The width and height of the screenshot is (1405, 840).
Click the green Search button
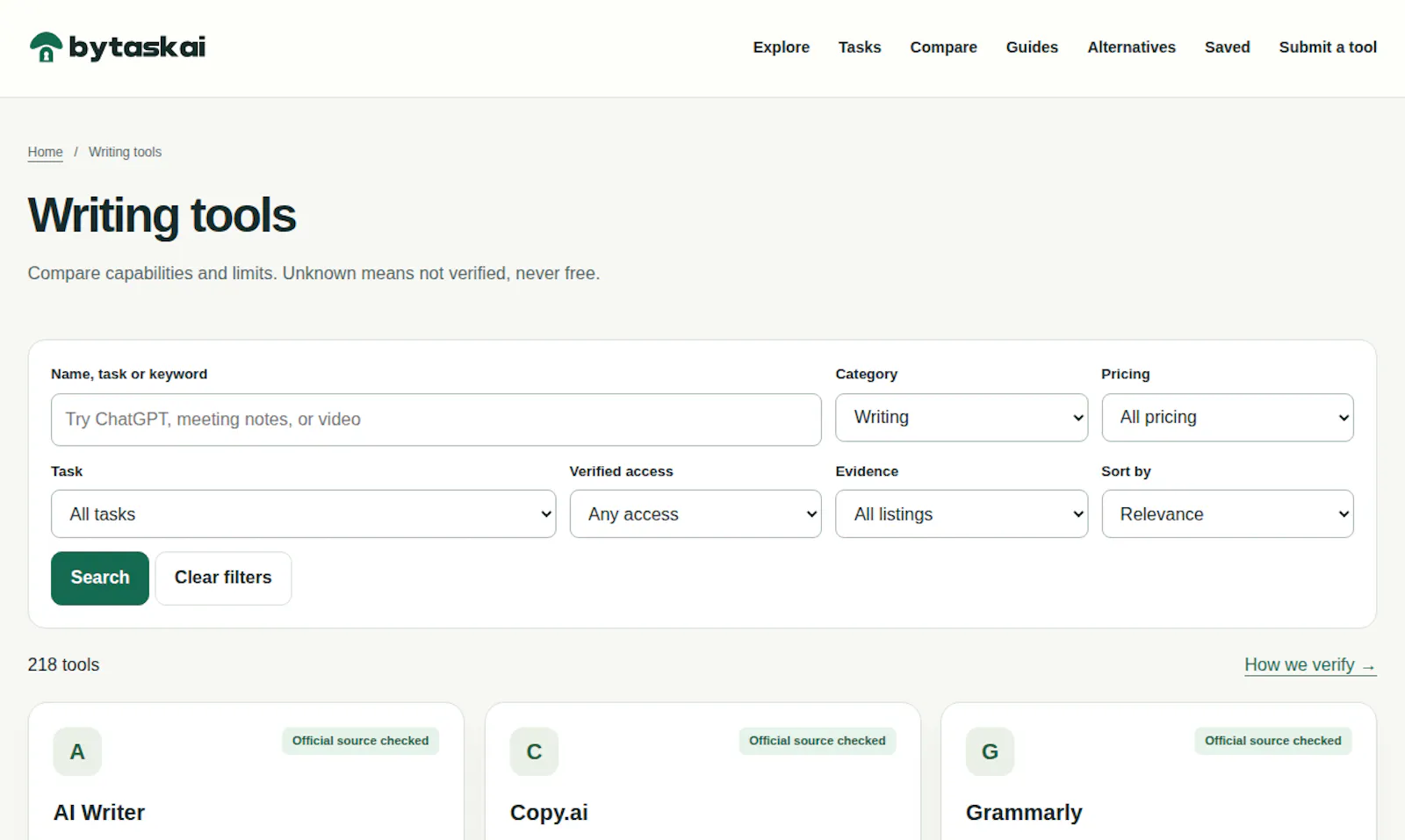coord(100,578)
